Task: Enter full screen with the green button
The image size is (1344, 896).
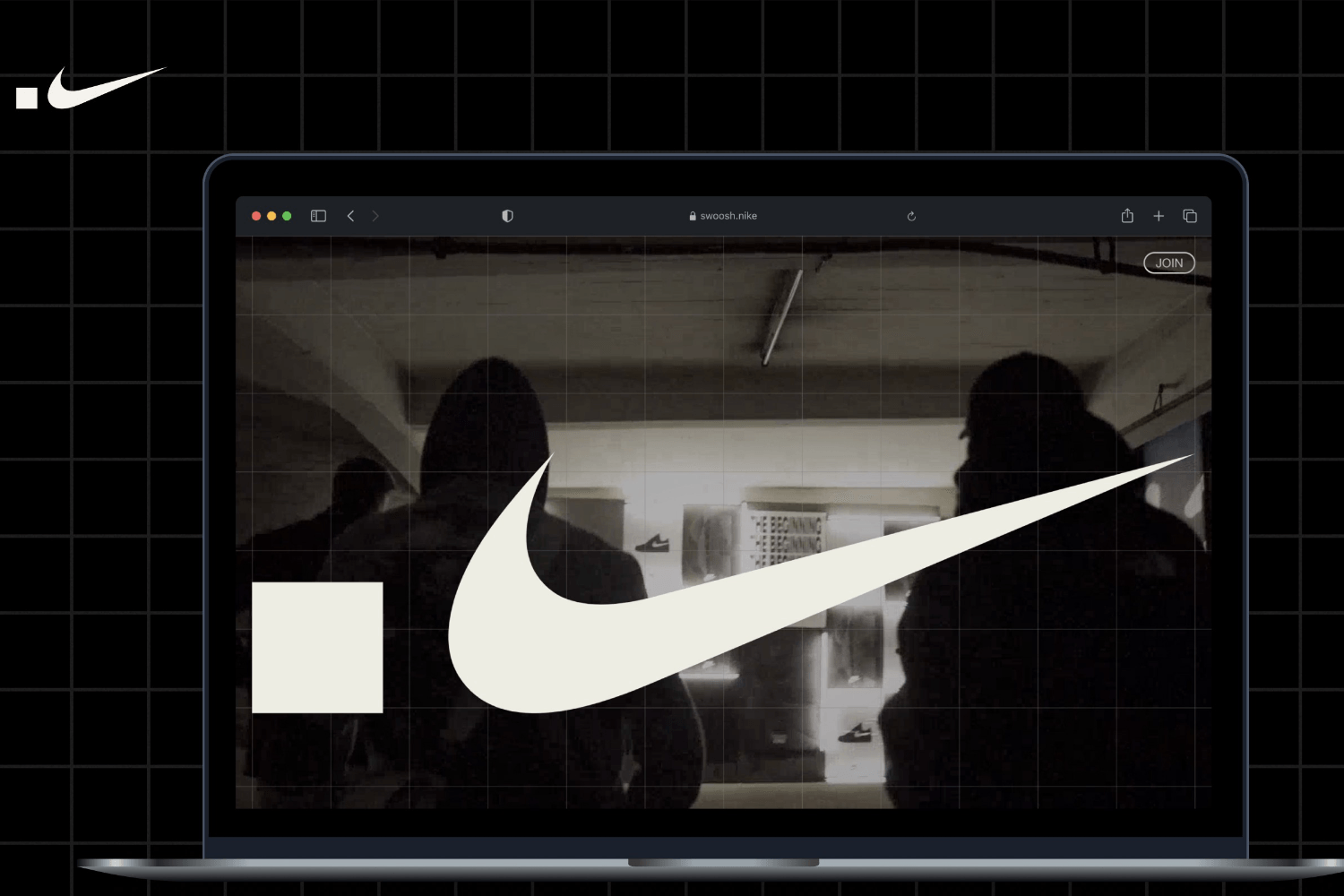Action: (287, 216)
